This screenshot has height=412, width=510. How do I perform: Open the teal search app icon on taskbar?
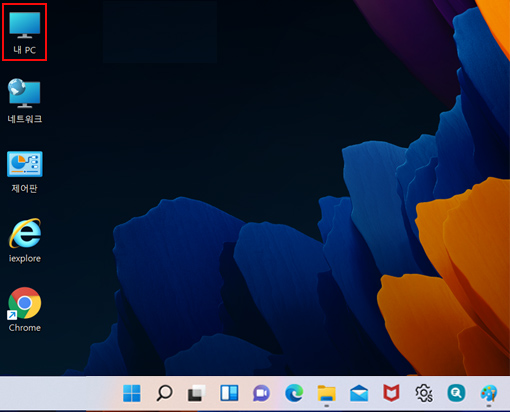(456, 393)
